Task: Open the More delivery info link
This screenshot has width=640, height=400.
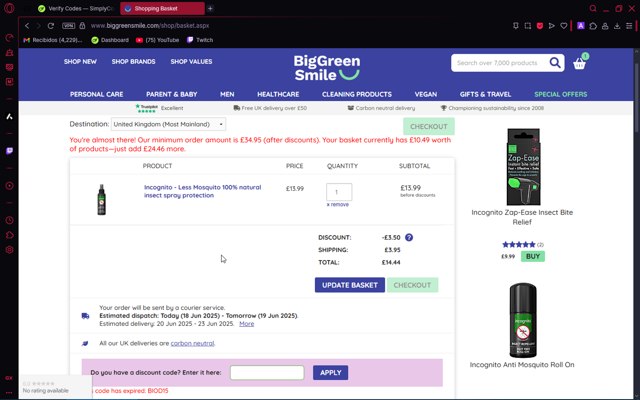Action: [x=247, y=324]
